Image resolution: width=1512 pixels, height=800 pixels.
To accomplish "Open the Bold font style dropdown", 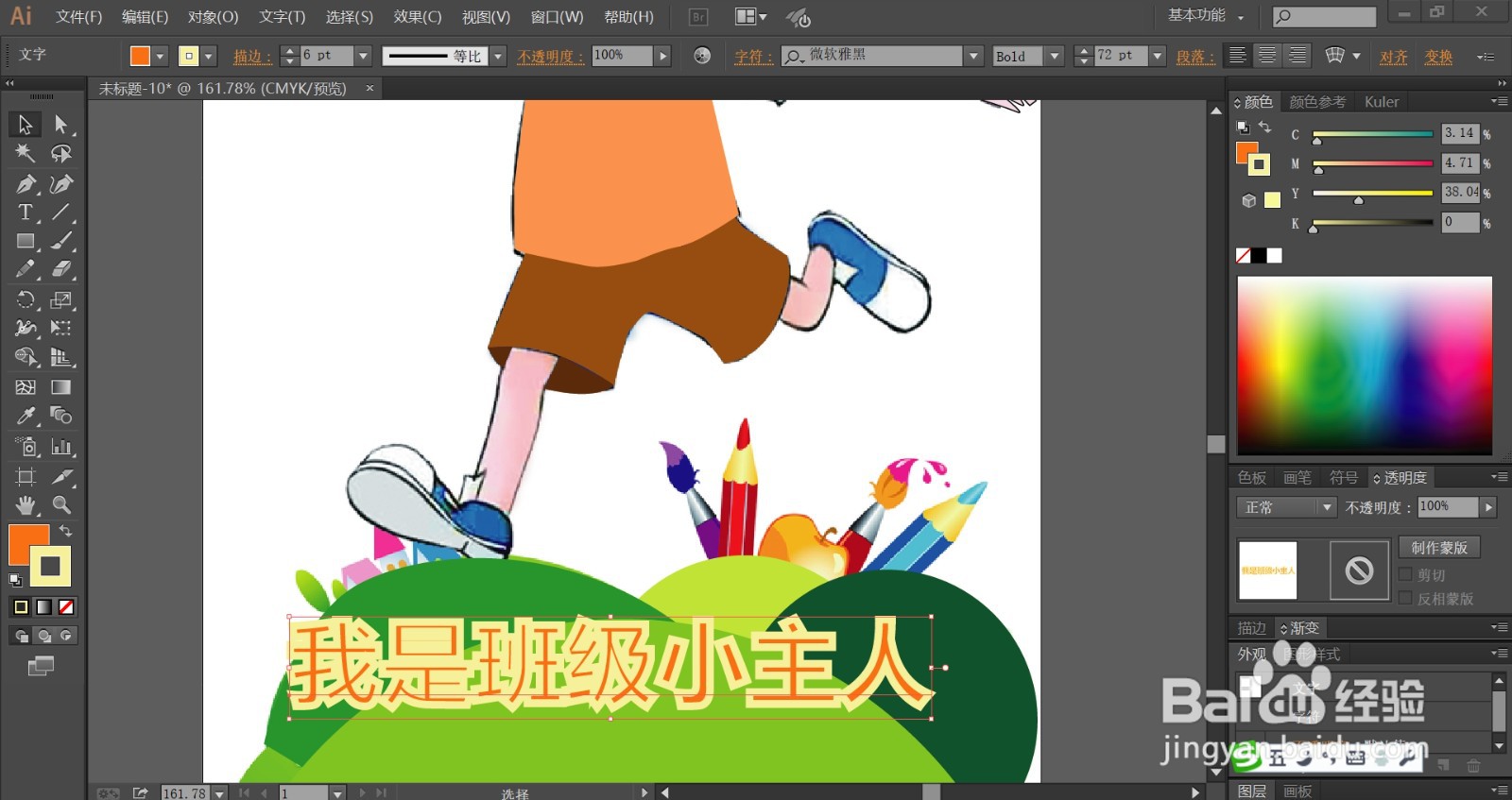I will [x=1055, y=56].
